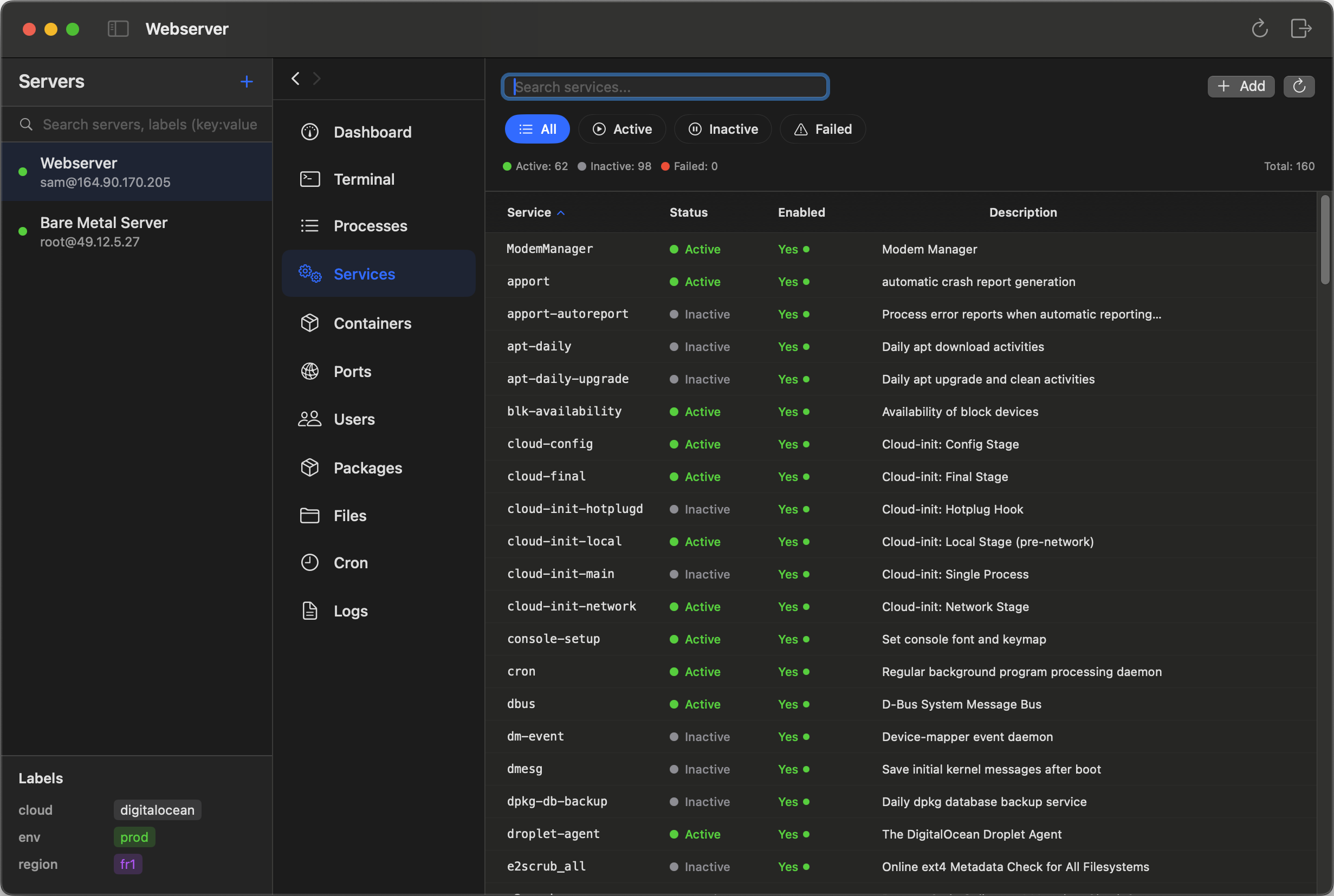
Task: Click the Dashboard gauge icon
Action: (x=310, y=132)
